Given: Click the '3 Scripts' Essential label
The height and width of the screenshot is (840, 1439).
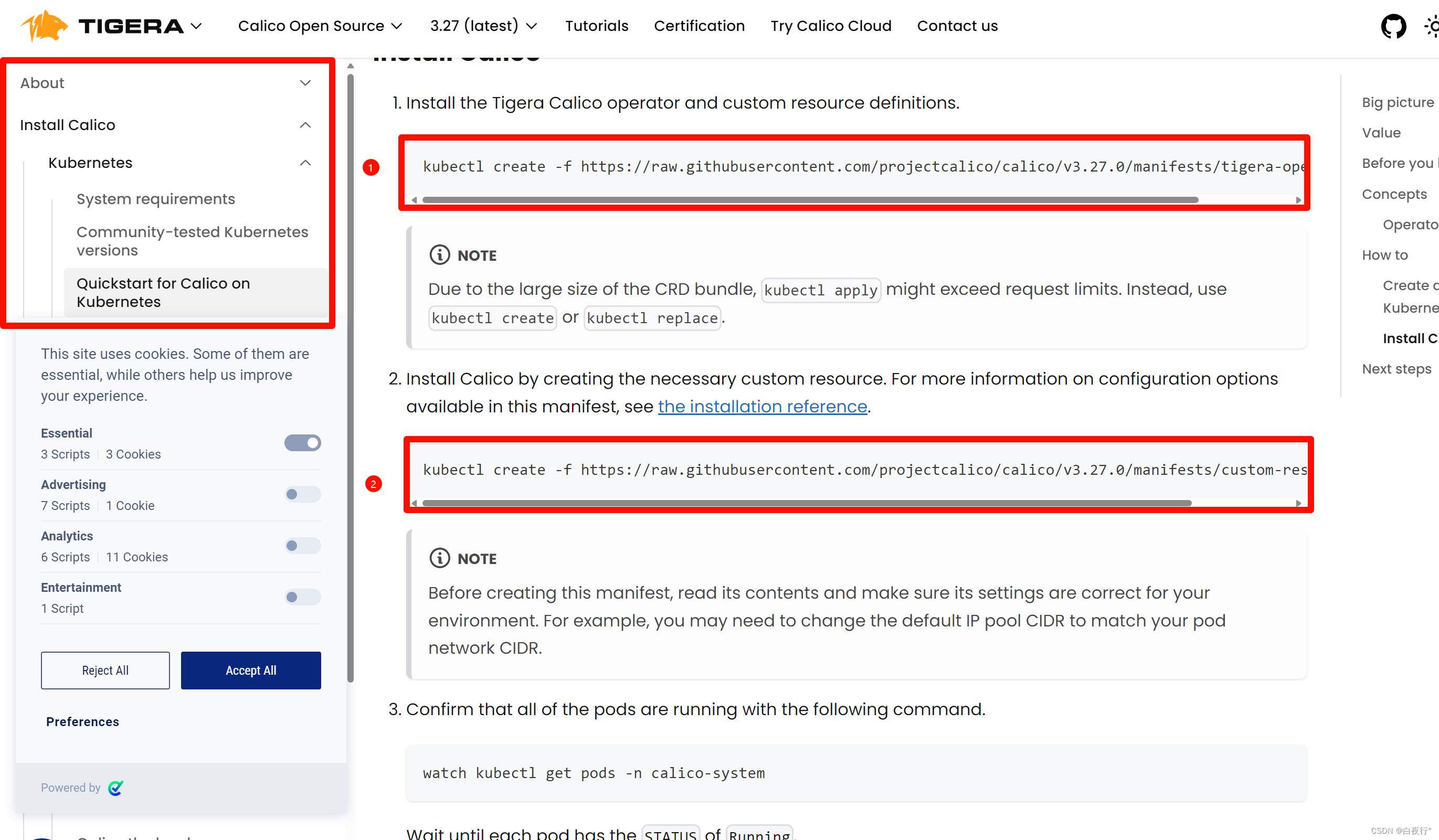Looking at the screenshot, I should point(65,454).
